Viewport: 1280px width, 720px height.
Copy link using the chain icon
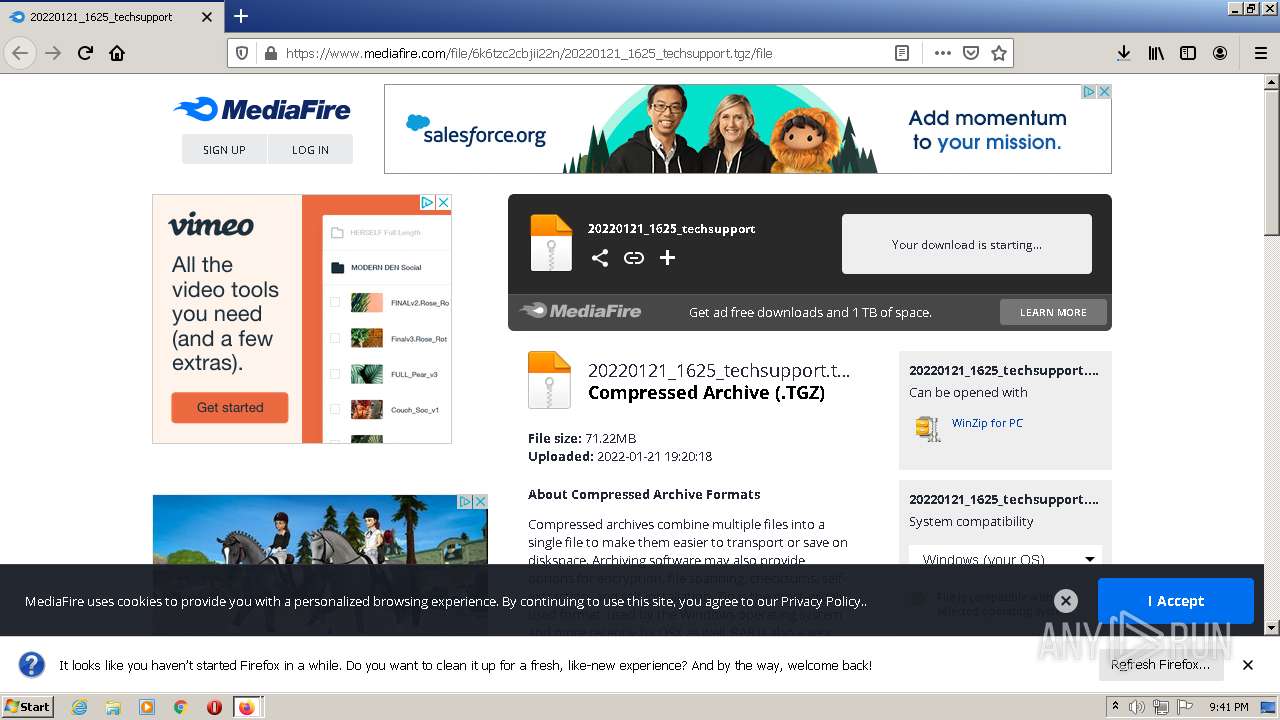[x=633, y=258]
